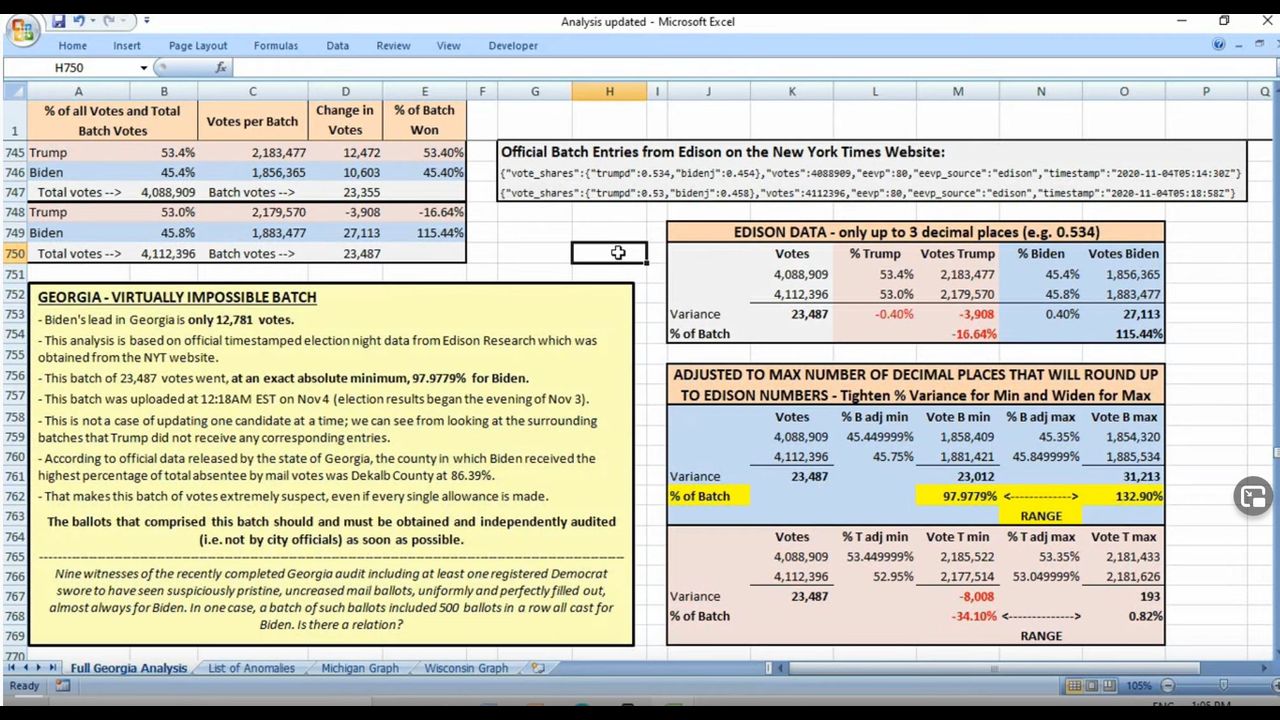This screenshot has width=1280, height=720.
Task: Save the workbook using Quick Access icon
Action: point(59,21)
